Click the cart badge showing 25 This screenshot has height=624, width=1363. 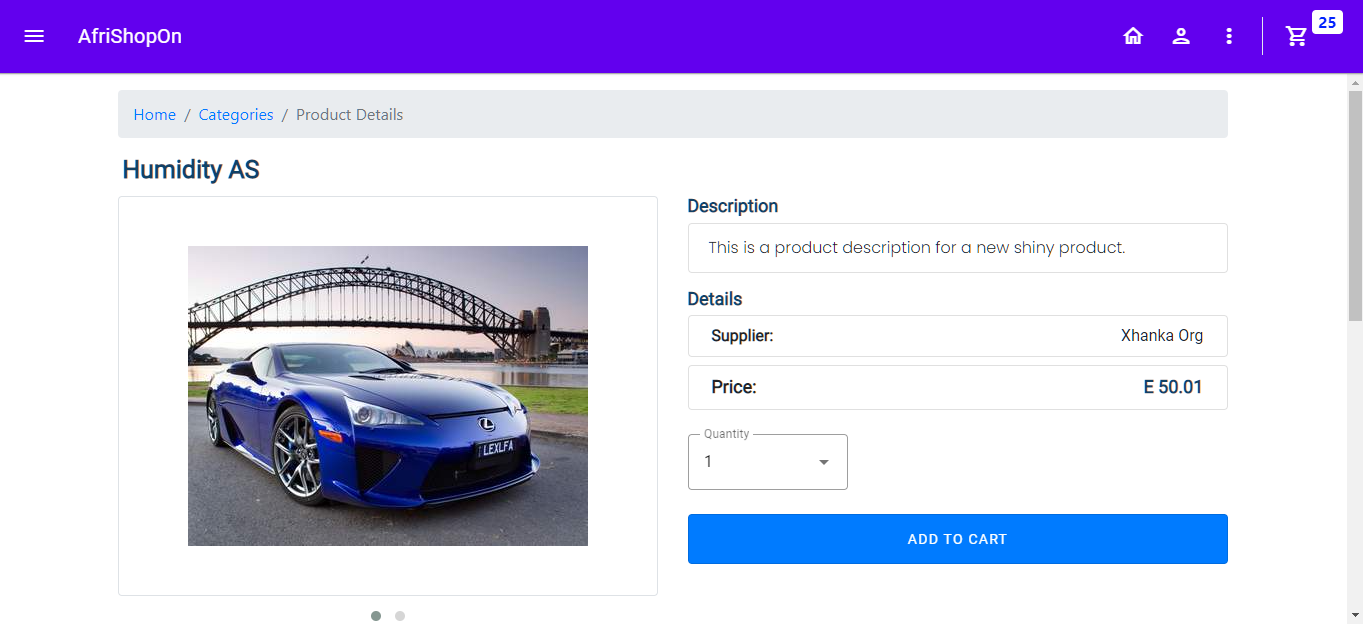click(x=1327, y=23)
